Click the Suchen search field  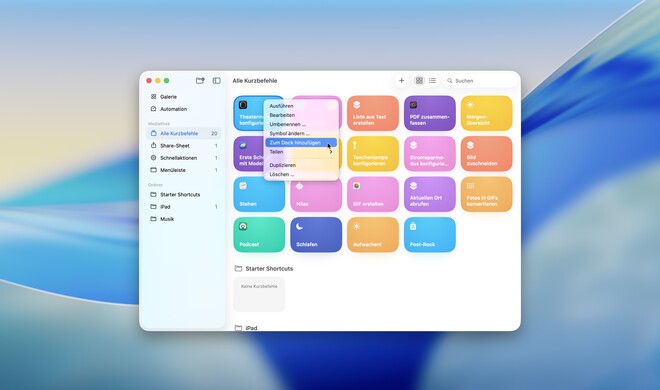point(480,80)
